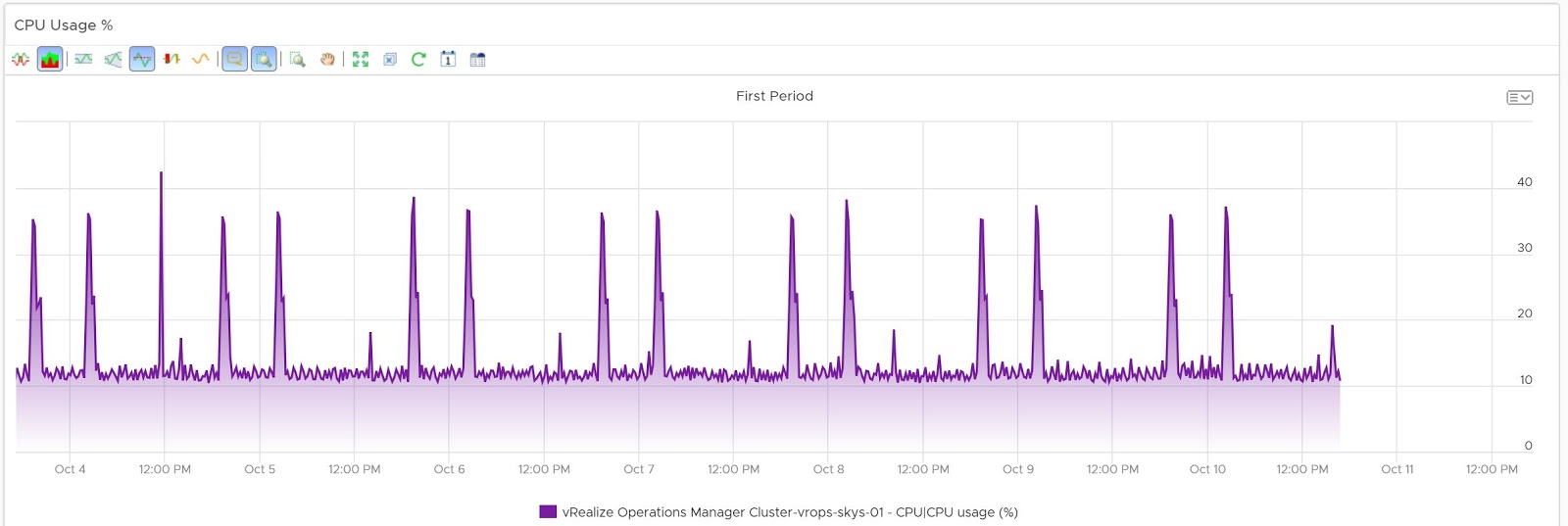
Task: Toggle zoom all charts button
Action: click(x=264, y=60)
